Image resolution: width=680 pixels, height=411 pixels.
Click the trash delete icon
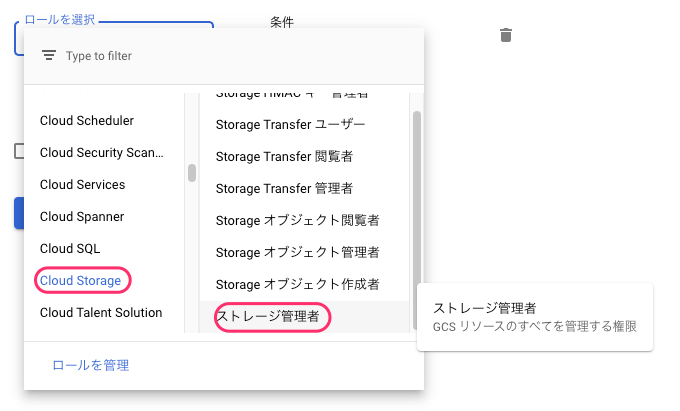click(506, 35)
